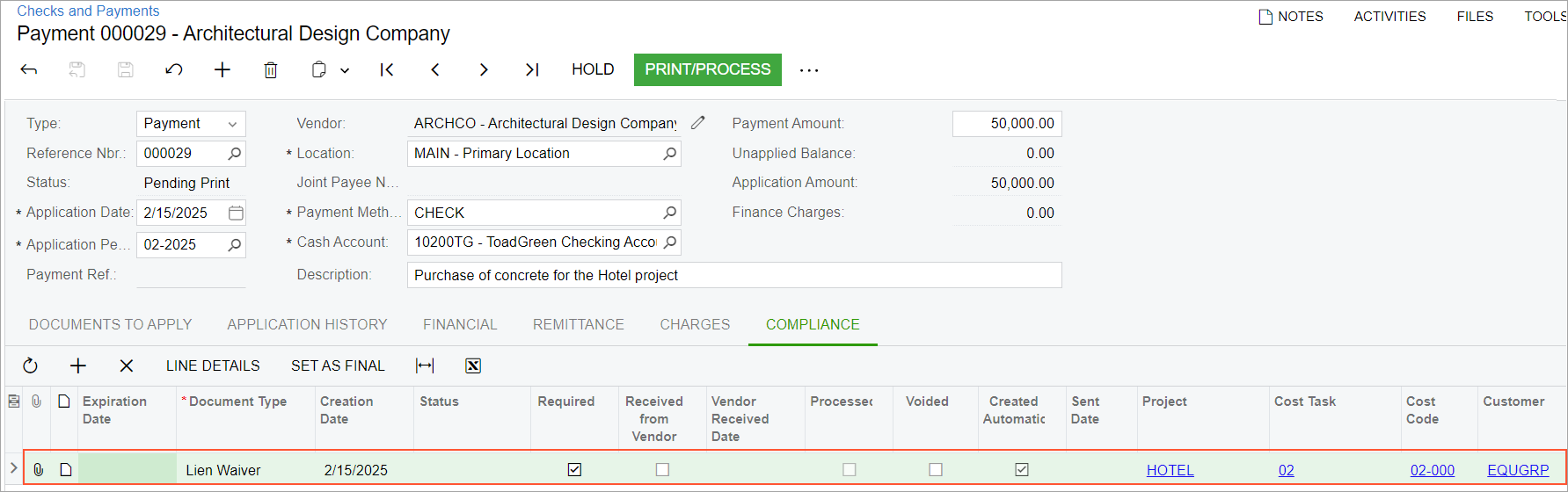Export compliance grid to Excel
This screenshot has width=1568, height=492.
tap(473, 366)
